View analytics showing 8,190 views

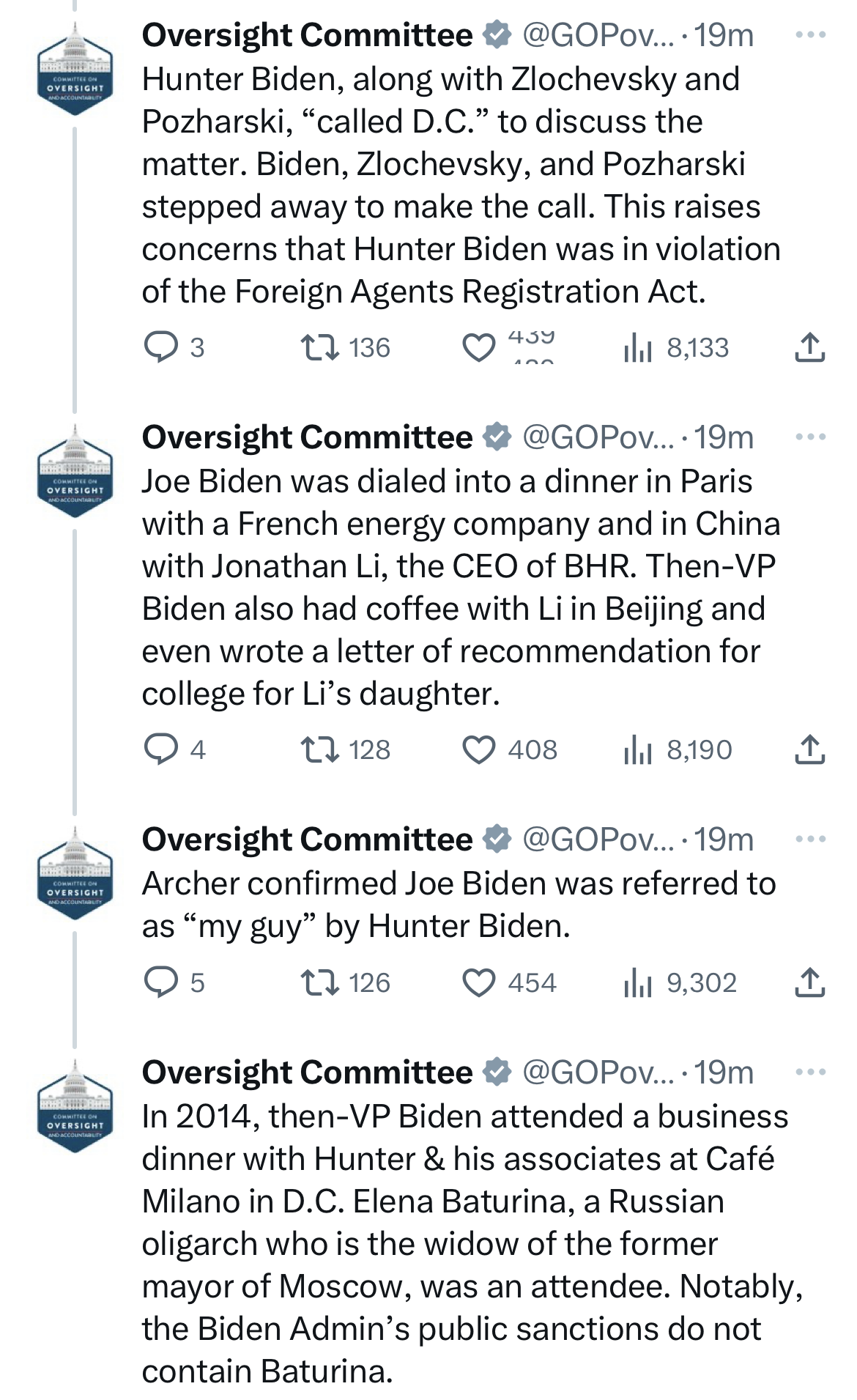pyautogui.click(x=678, y=749)
